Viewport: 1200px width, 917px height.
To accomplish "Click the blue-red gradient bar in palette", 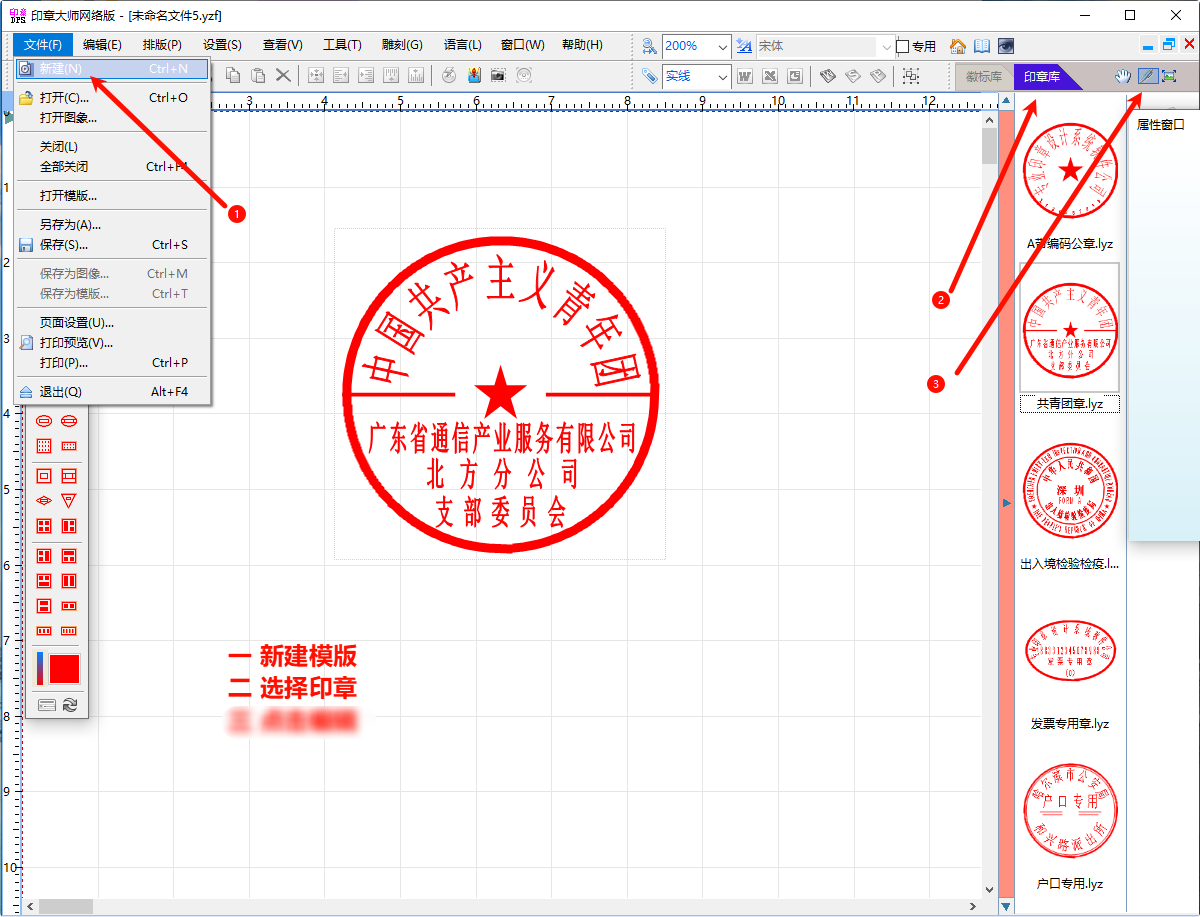I will [x=40, y=669].
